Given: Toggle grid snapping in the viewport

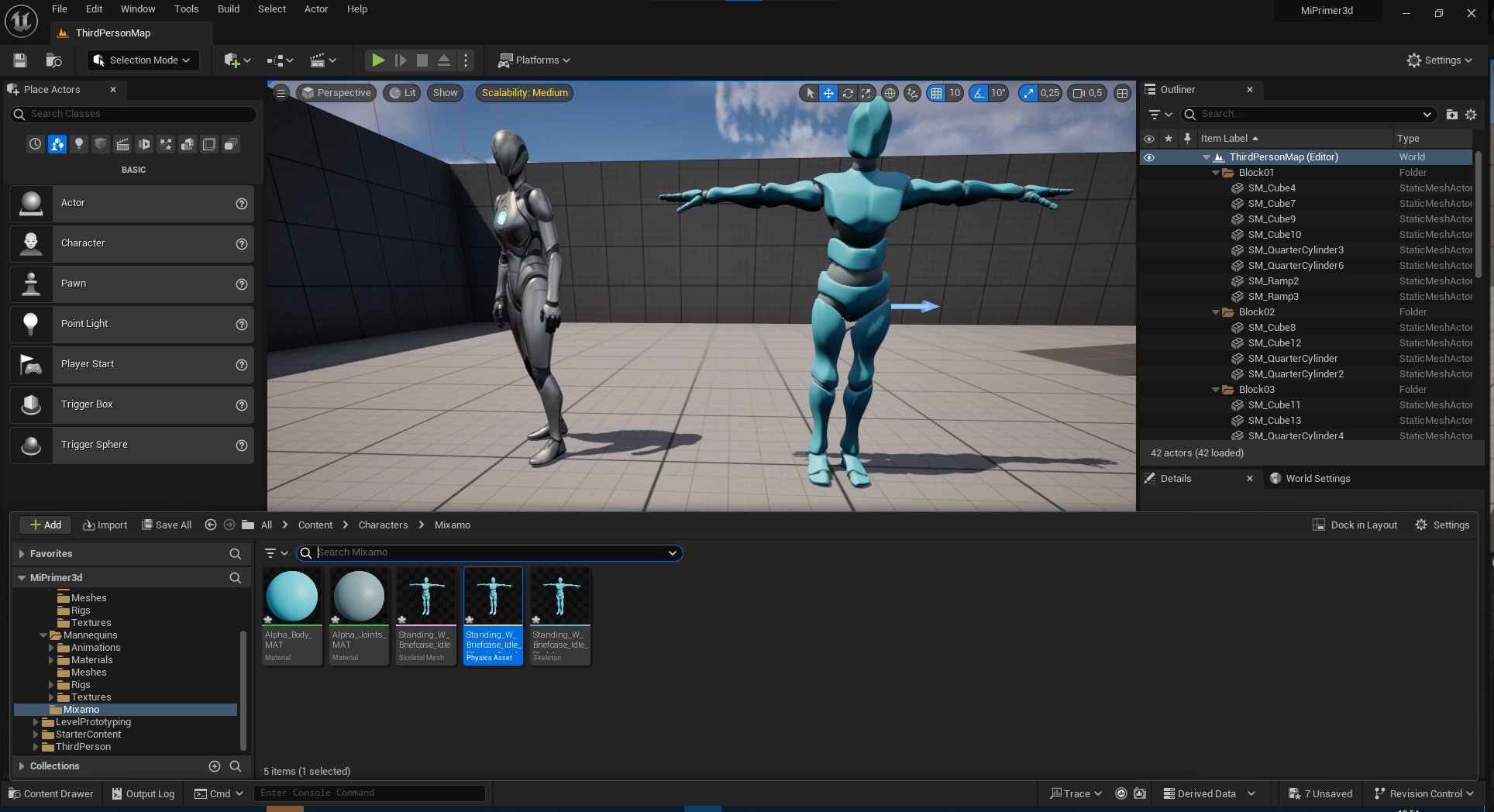Looking at the screenshot, I should (936, 93).
